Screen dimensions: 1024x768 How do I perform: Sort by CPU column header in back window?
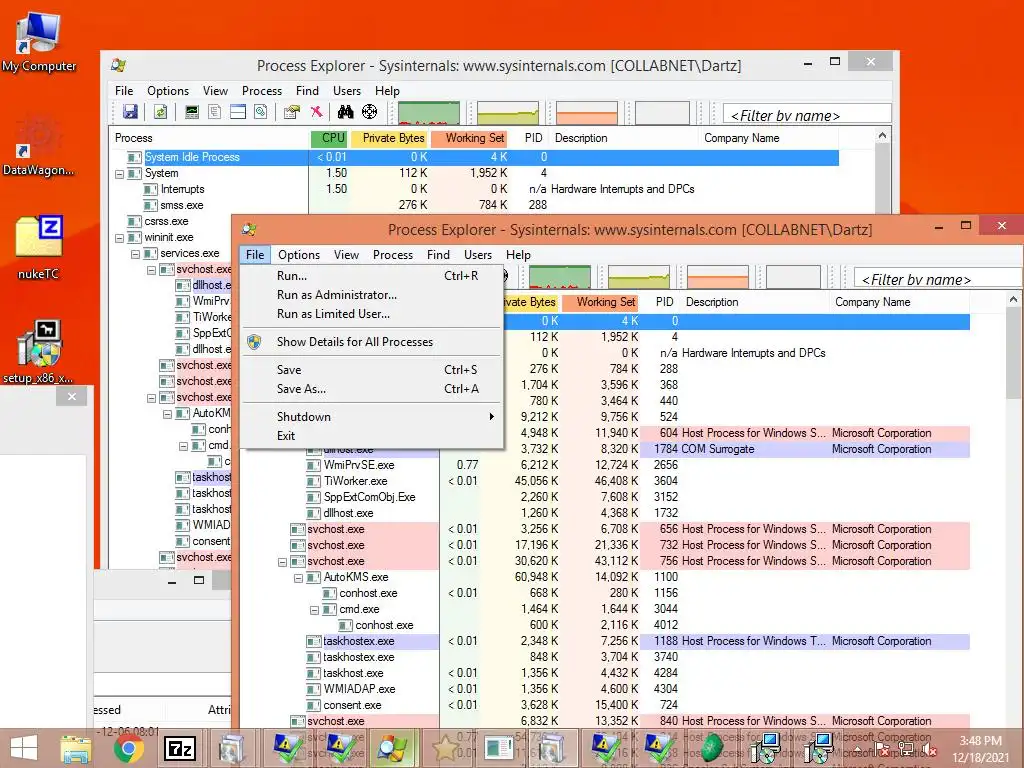[x=330, y=138]
